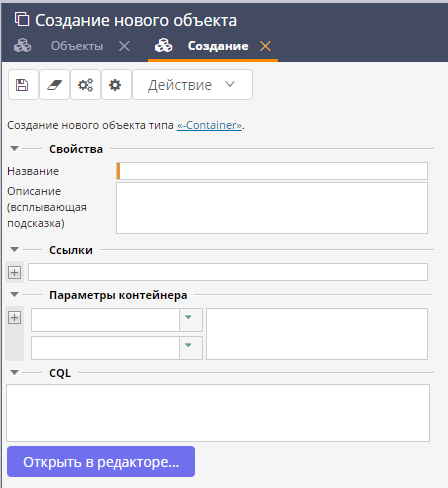The height and width of the screenshot is (488, 448).
Task: Switch to the Объекты tab
Action: pos(77,46)
